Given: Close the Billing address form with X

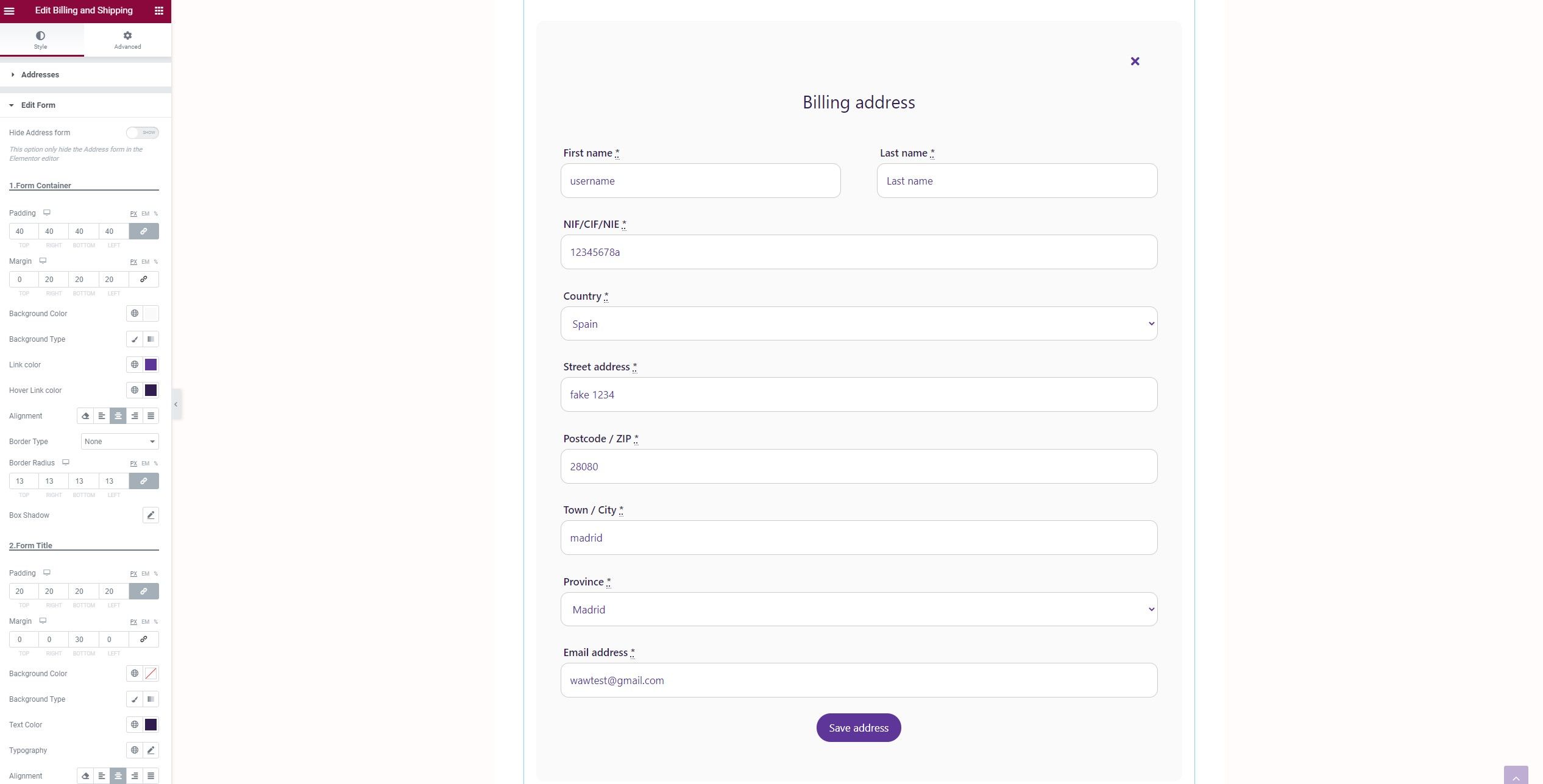Looking at the screenshot, I should point(1135,62).
